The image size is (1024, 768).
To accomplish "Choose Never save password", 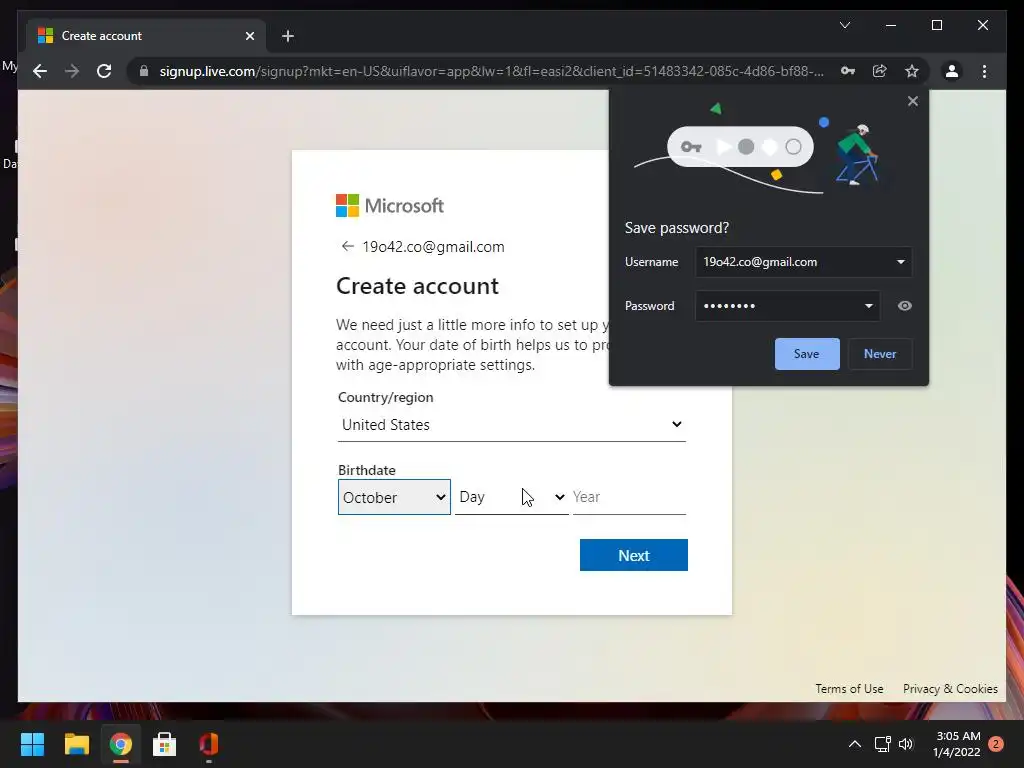I will click(880, 354).
